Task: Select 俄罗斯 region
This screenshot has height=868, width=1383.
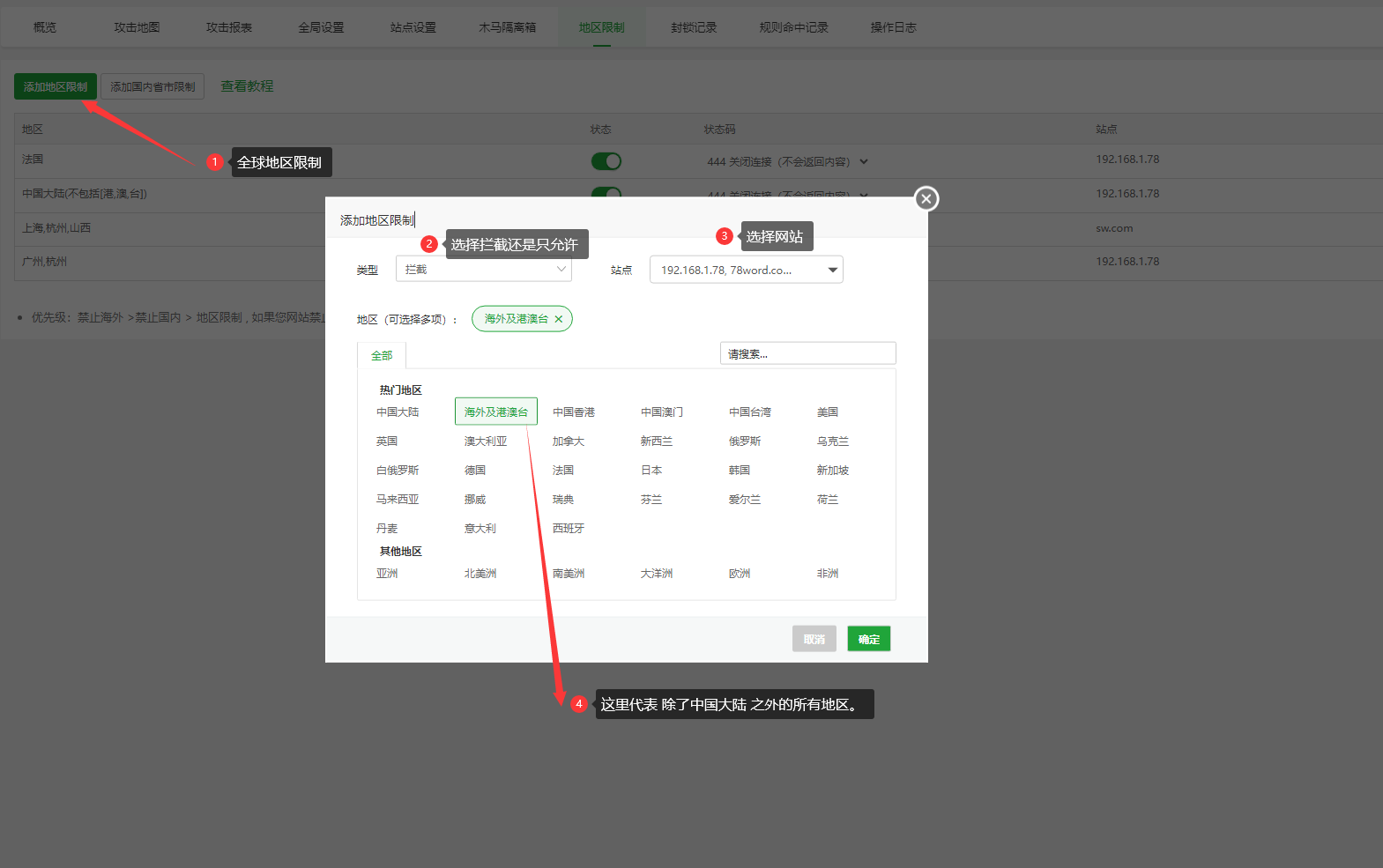Action: 745,441
